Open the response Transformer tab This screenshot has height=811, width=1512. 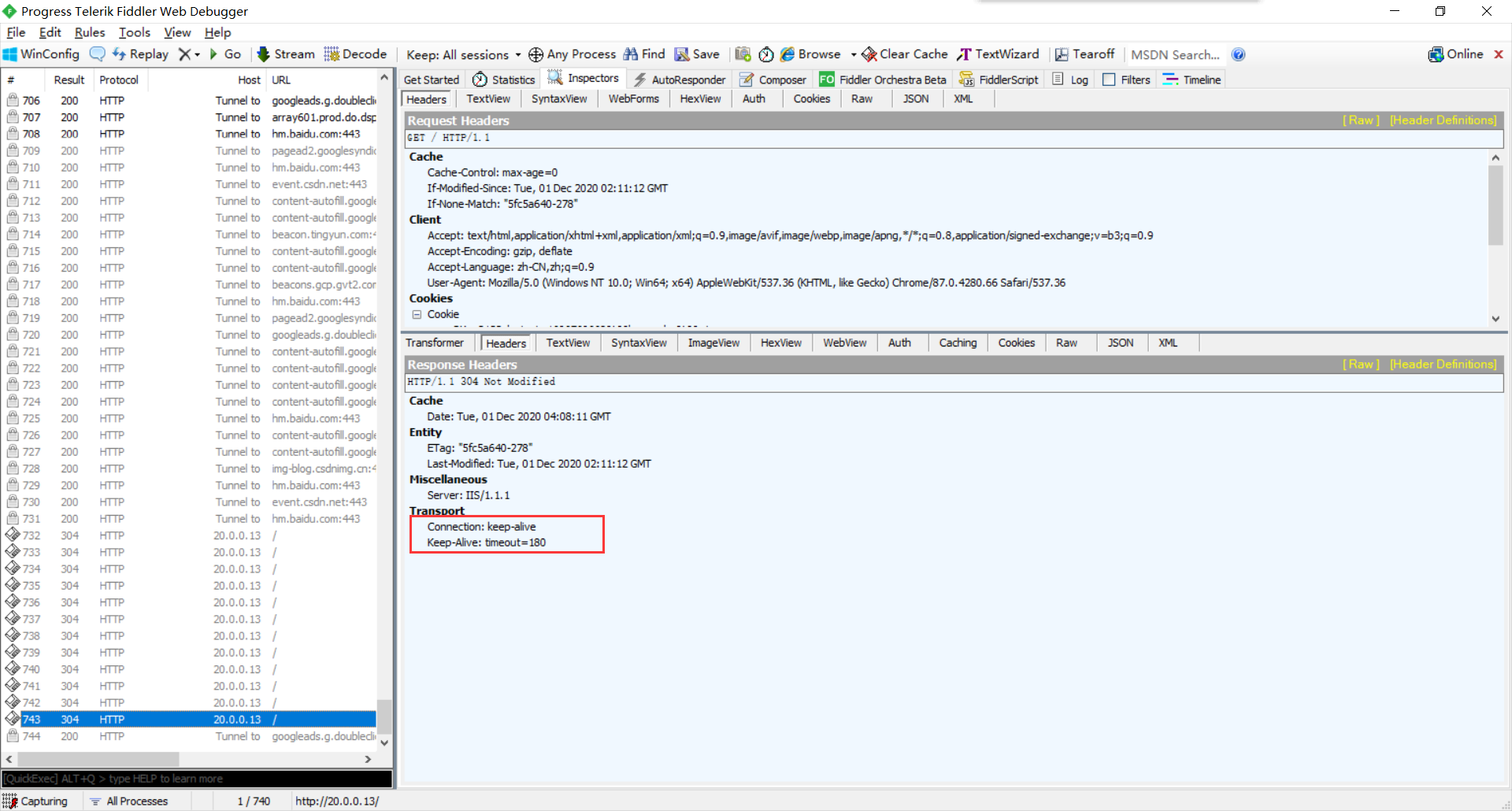click(x=435, y=343)
